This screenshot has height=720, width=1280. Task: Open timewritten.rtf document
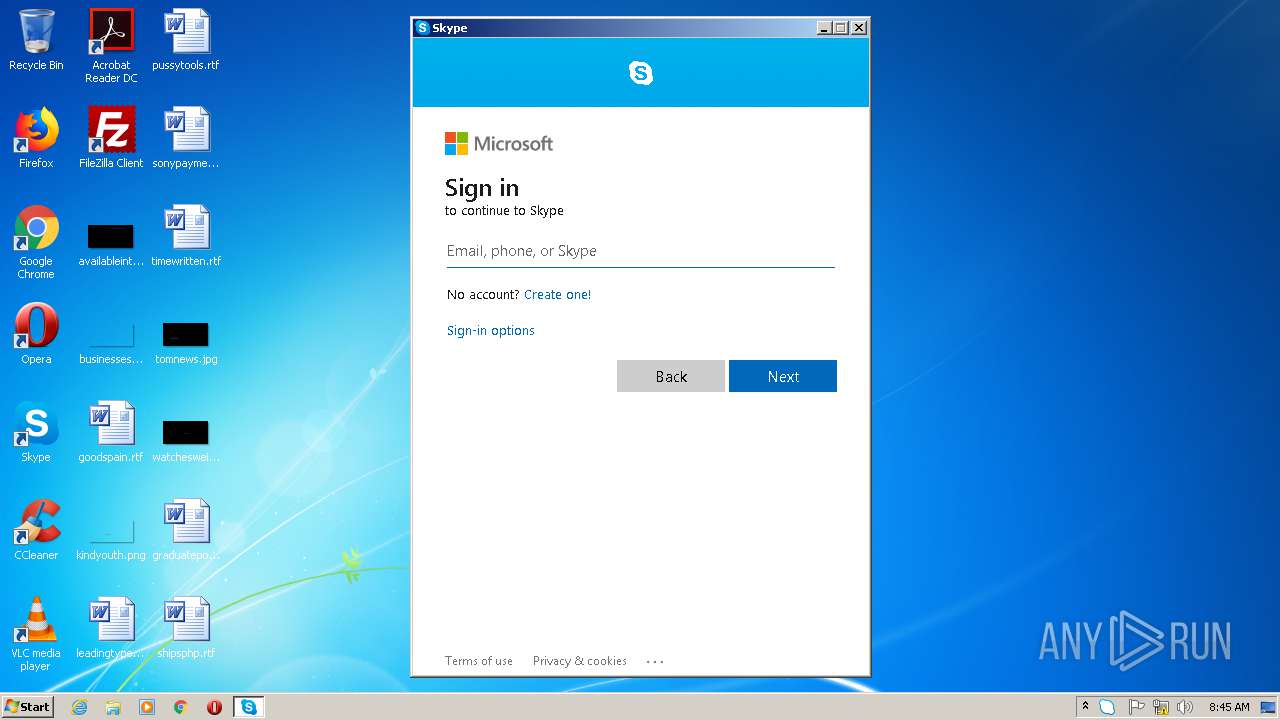tap(186, 236)
